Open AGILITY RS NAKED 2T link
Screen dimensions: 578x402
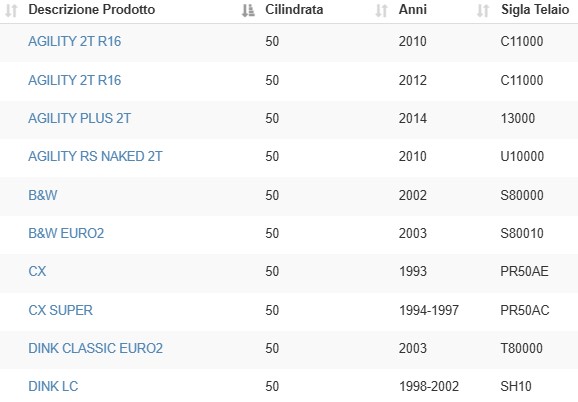pos(95,156)
